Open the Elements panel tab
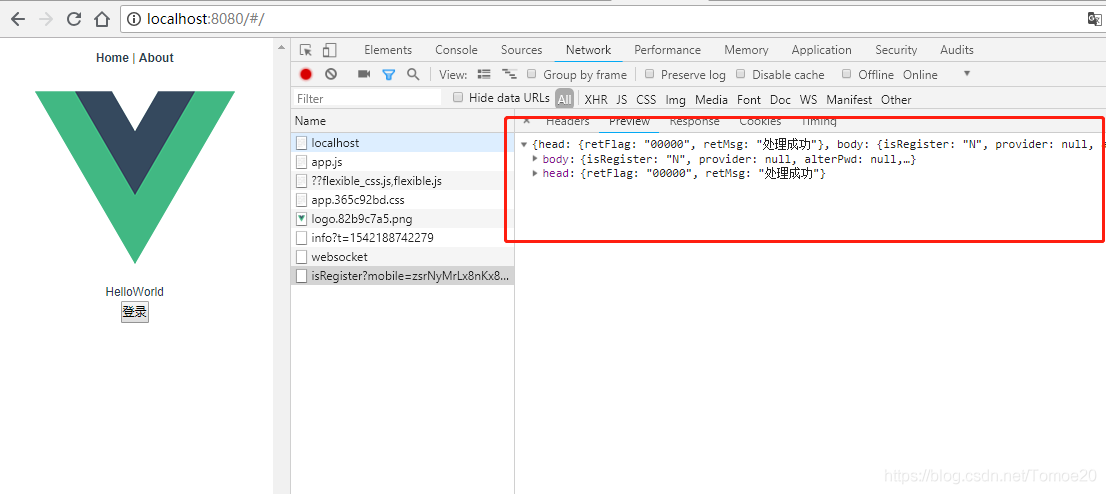Image resolution: width=1106 pixels, height=494 pixels. click(388, 50)
